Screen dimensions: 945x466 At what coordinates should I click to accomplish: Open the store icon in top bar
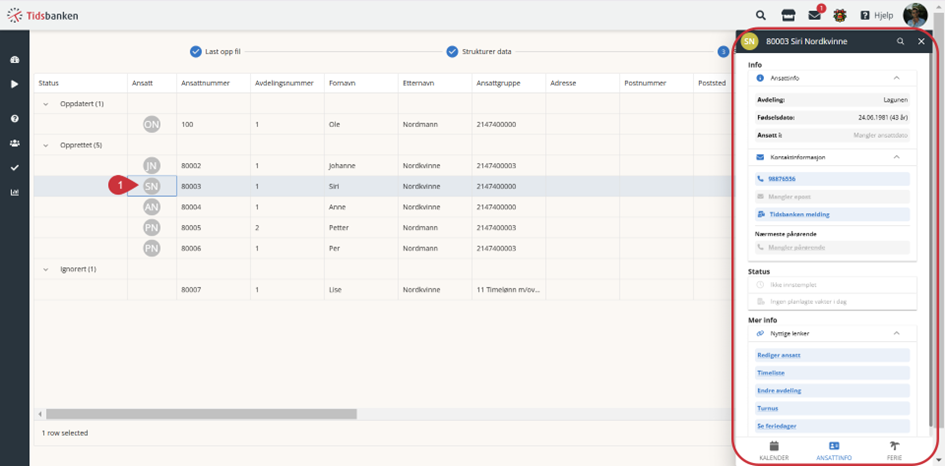[x=788, y=16]
